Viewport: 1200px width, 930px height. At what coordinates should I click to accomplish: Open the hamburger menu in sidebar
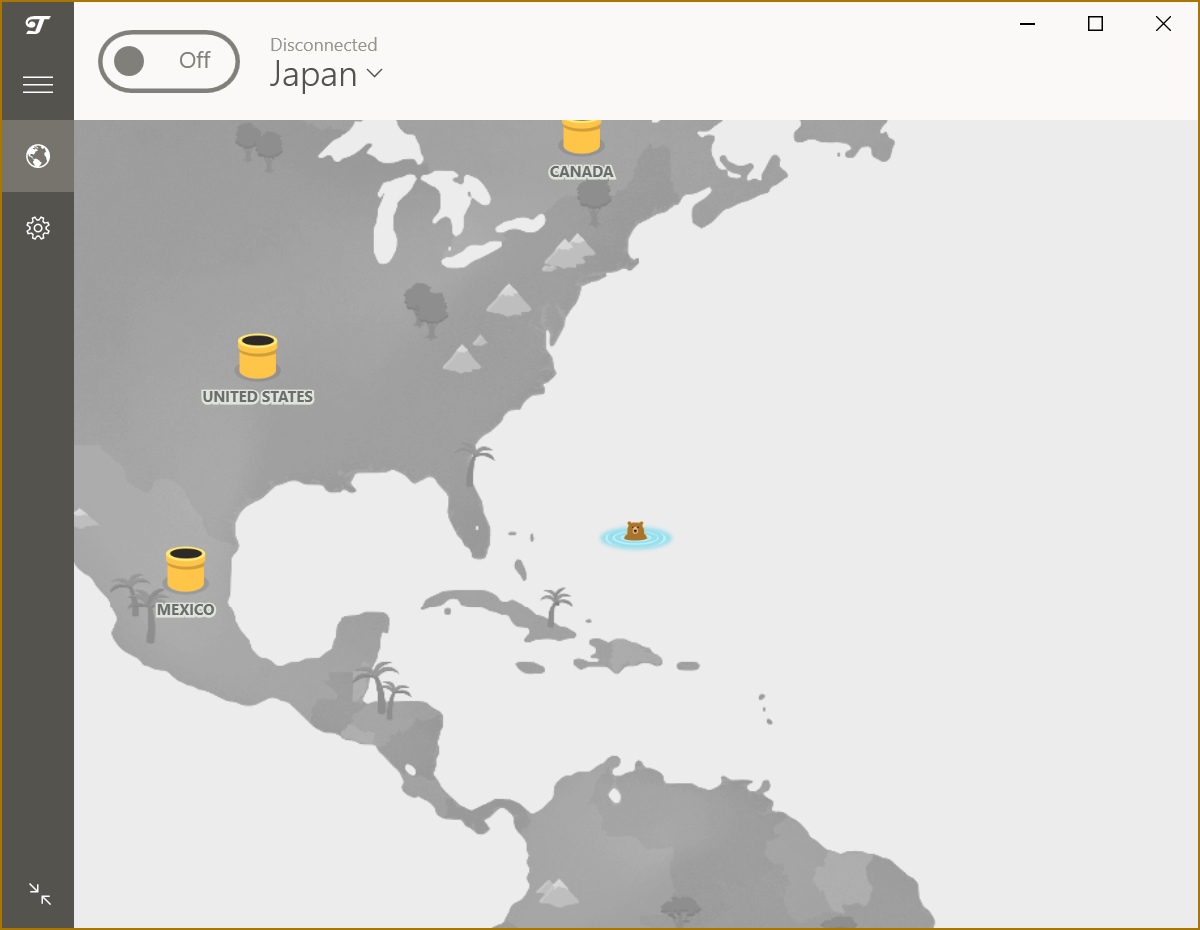coord(38,85)
